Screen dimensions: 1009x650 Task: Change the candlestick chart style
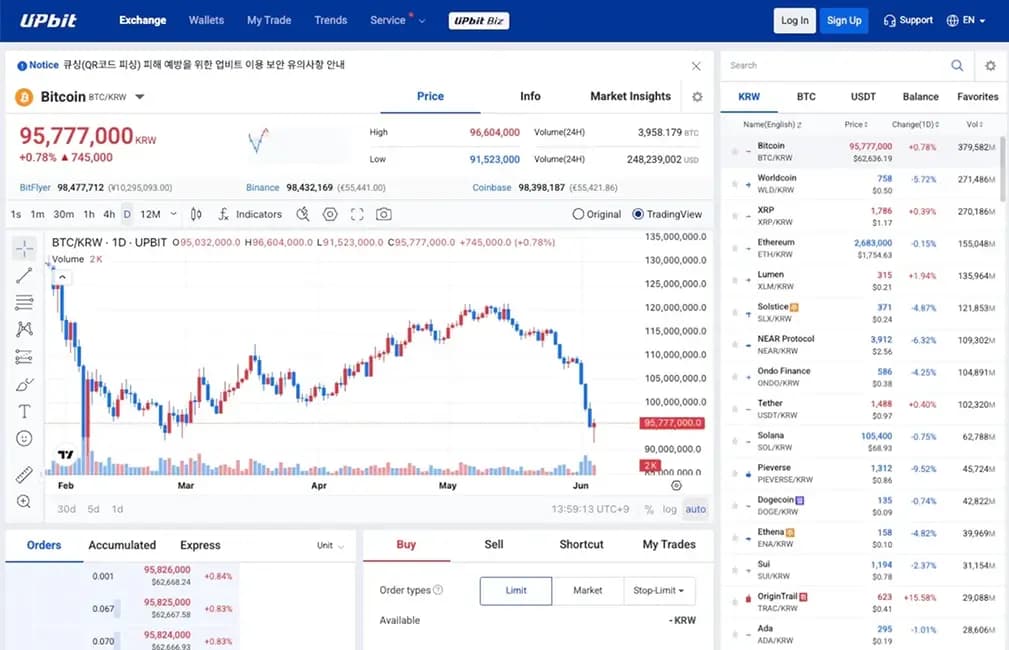click(x=196, y=214)
